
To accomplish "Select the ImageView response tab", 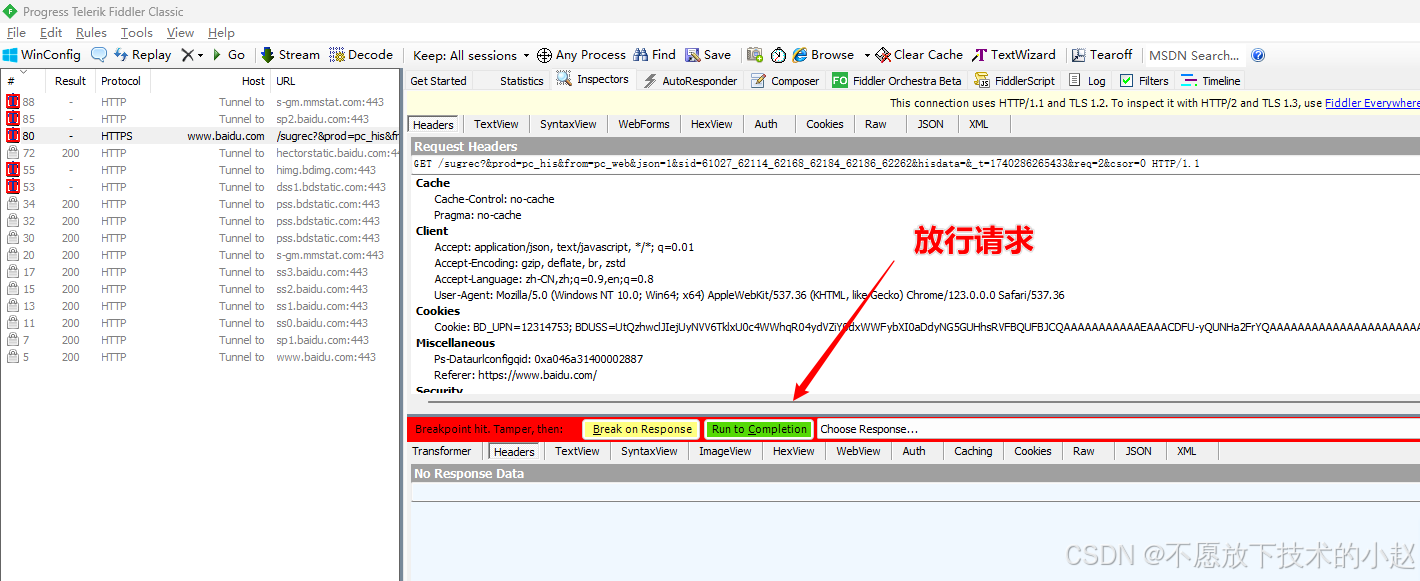I will (725, 451).
